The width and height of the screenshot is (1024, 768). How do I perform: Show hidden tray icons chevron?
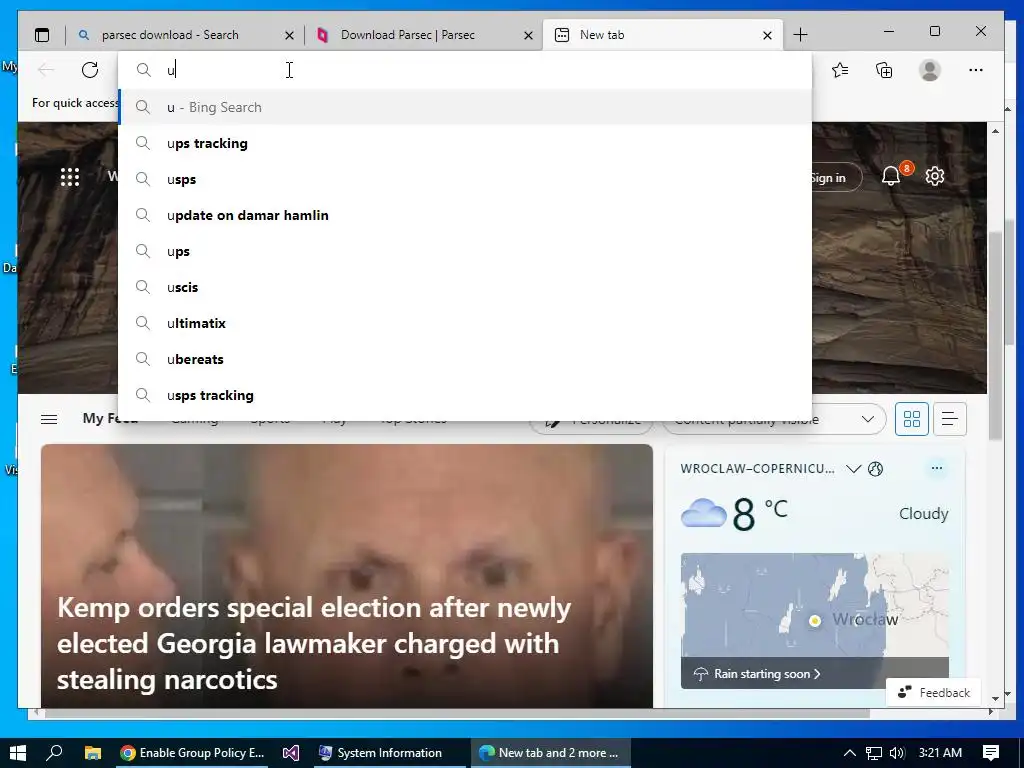click(849, 753)
